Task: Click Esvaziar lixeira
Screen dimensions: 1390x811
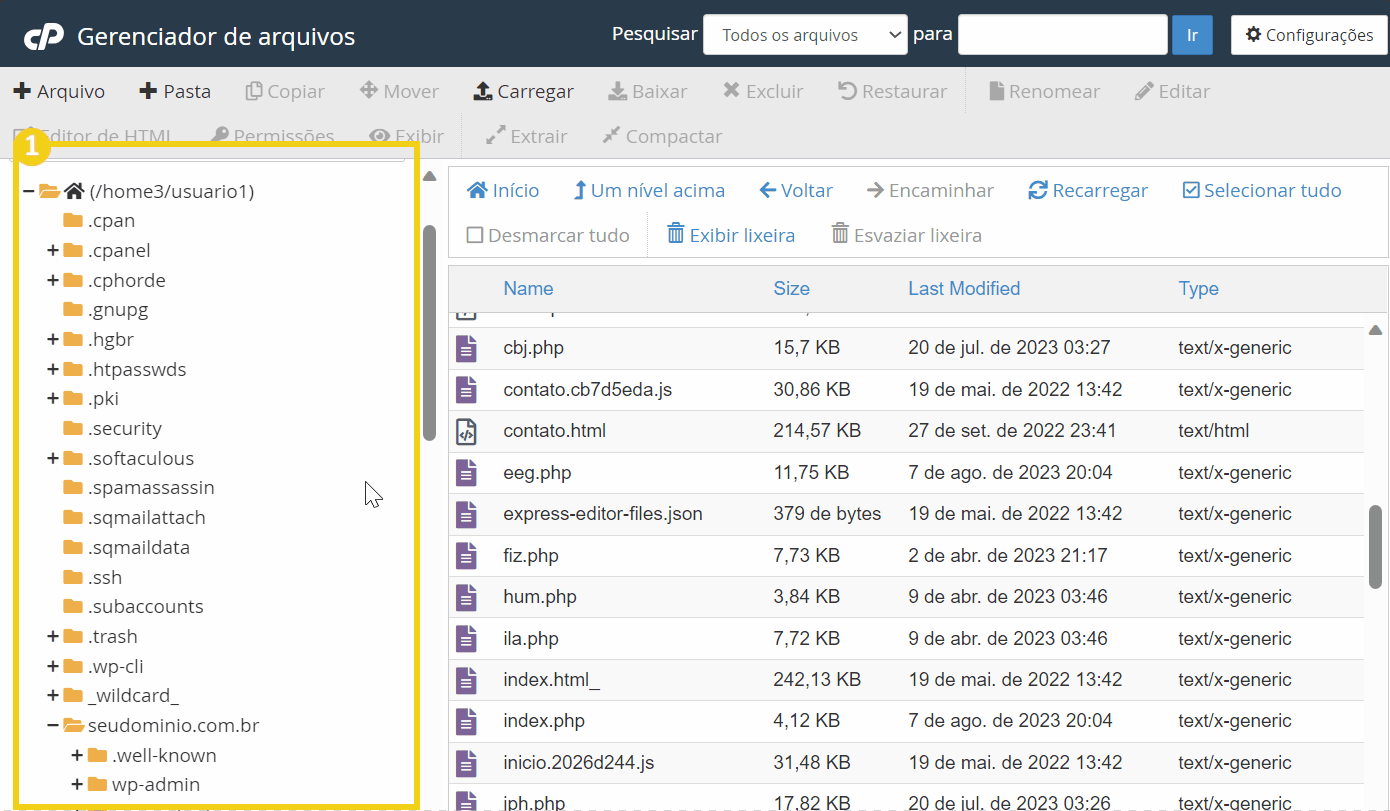Action: (907, 235)
